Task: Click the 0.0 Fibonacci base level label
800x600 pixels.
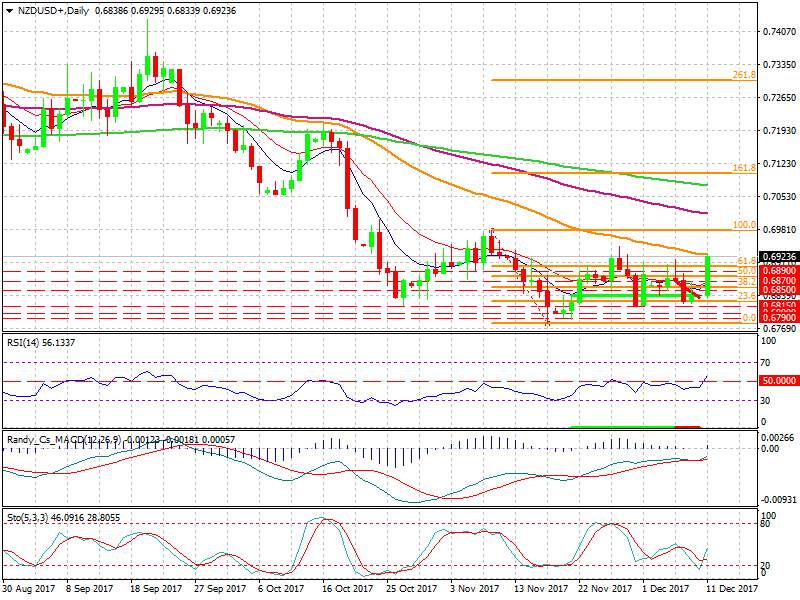Action: coord(747,318)
